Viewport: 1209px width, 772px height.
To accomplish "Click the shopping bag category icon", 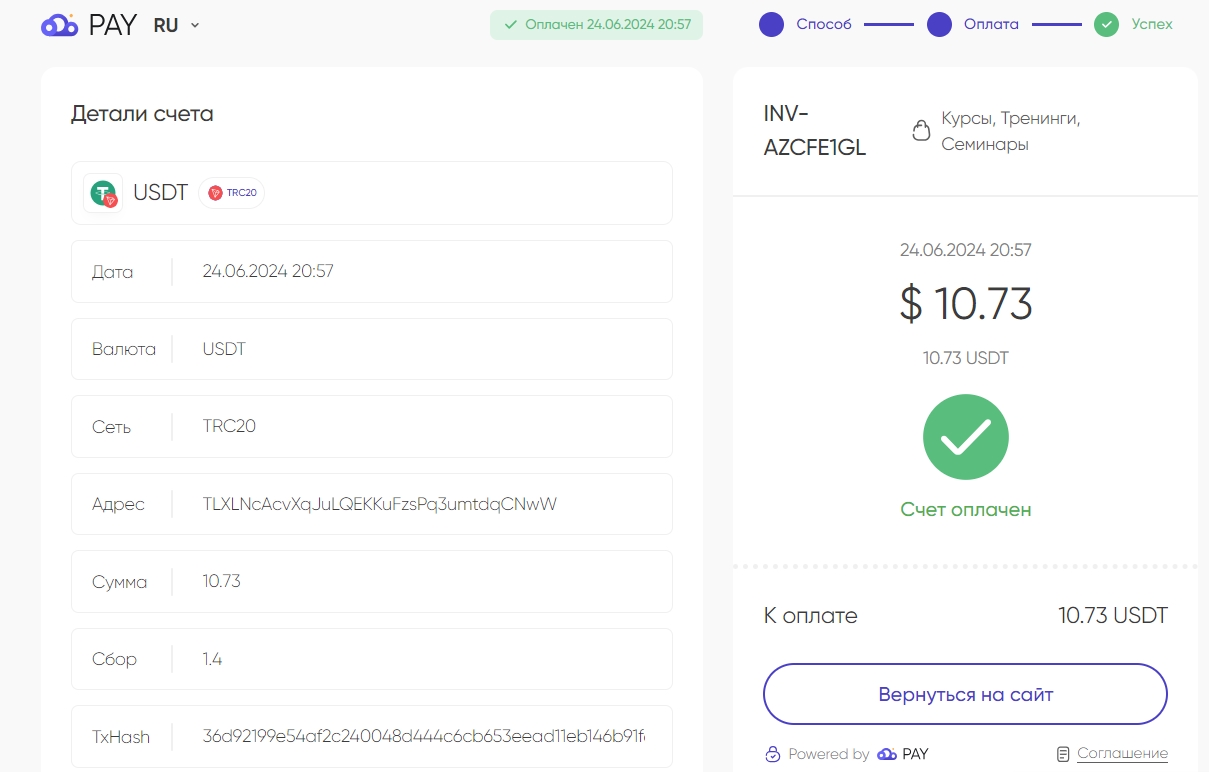I will pyautogui.click(x=921, y=131).
